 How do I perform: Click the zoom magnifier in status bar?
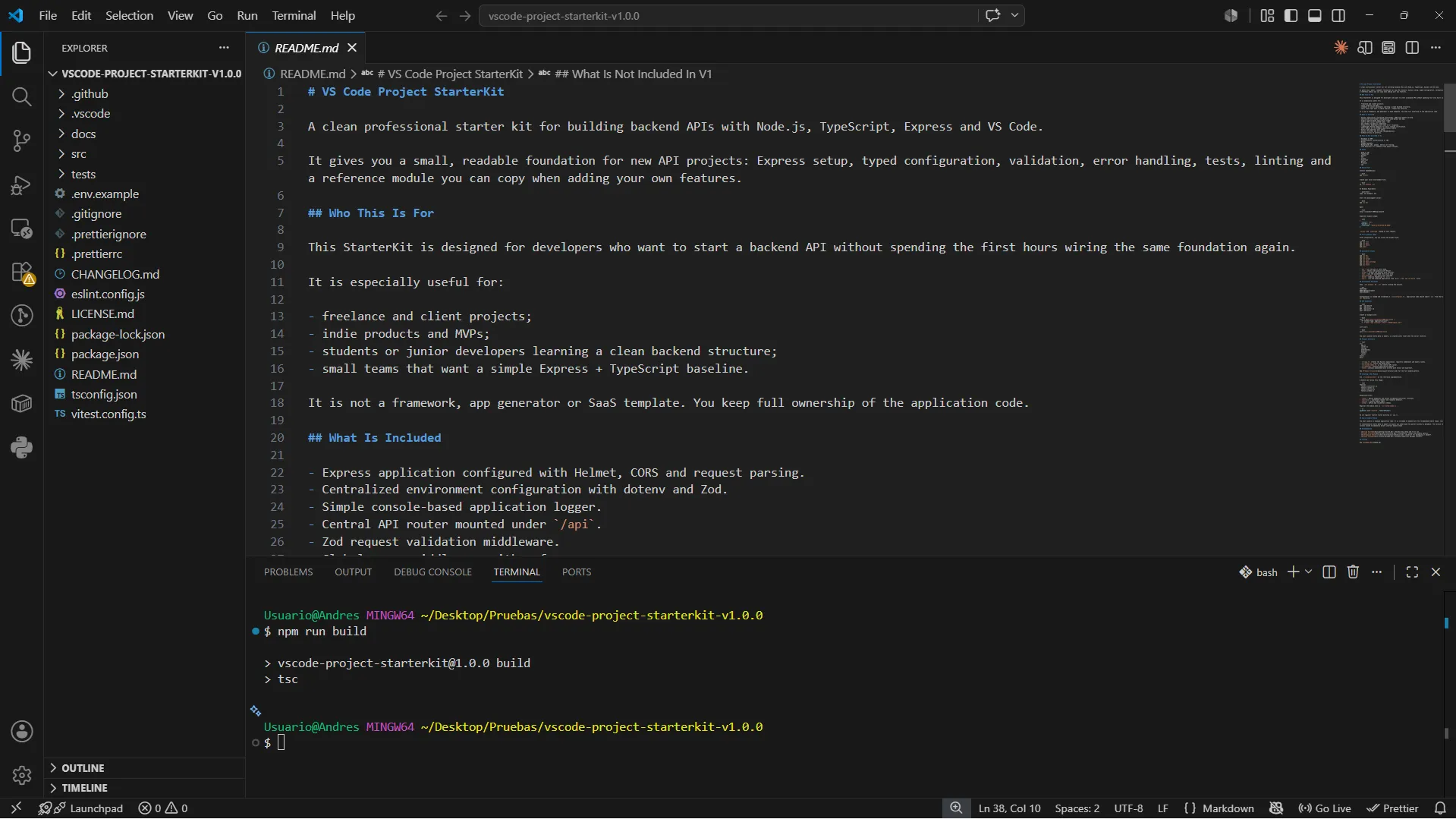click(x=956, y=808)
